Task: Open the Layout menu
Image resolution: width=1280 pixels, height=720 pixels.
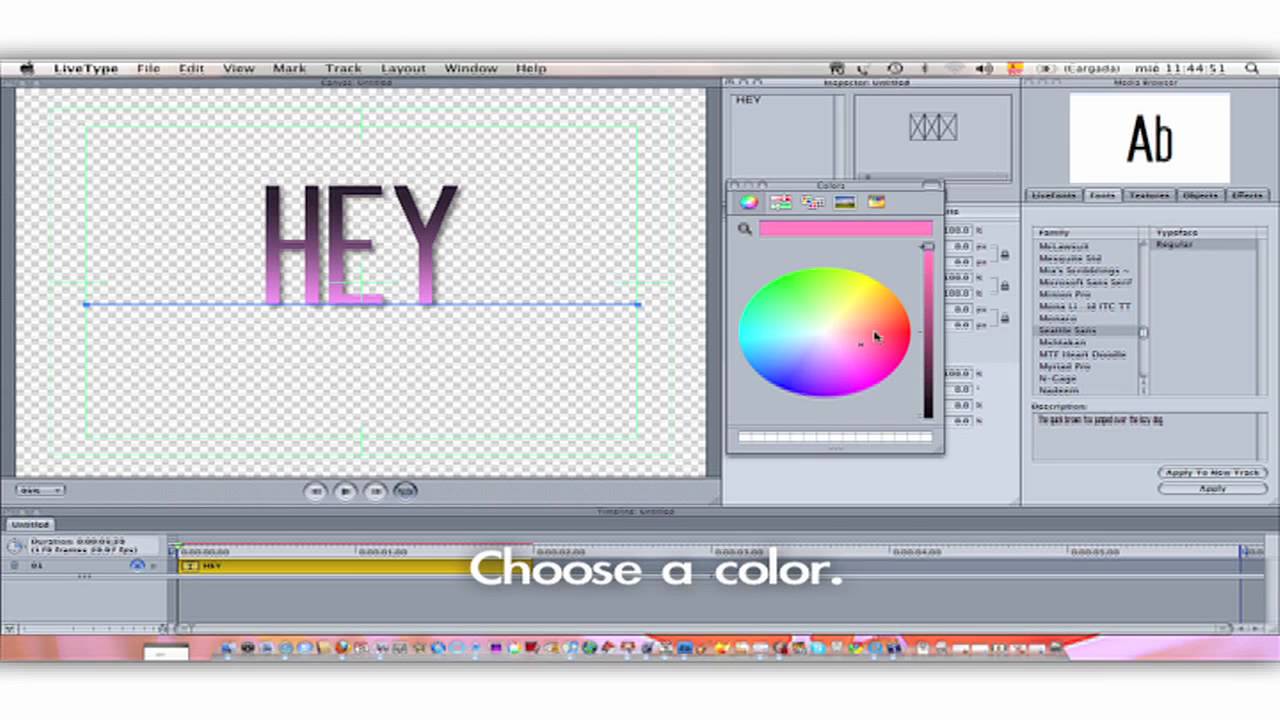Action: pos(403,68)
